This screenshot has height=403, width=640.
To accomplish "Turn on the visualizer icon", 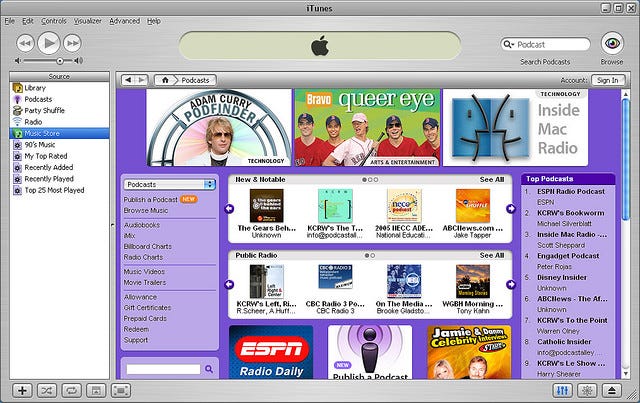I will [587, 391].
